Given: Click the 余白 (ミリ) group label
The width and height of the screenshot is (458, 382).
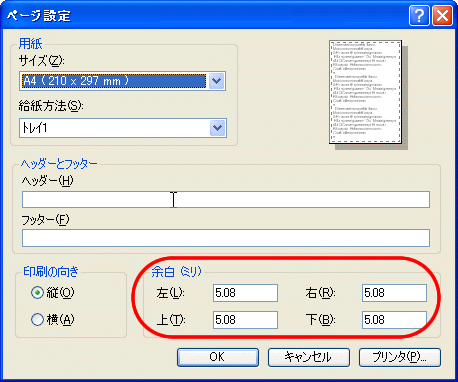Looking at the screenshot, I should click(x=176, y=272).
